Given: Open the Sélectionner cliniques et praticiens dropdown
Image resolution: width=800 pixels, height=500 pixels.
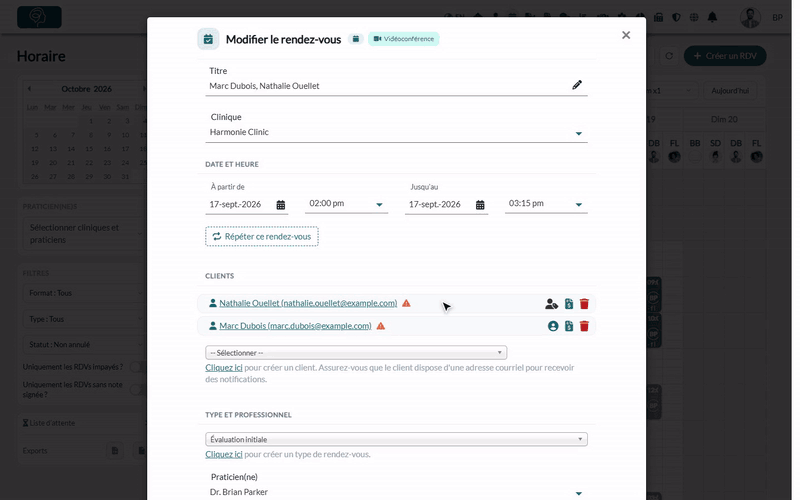Looking at the screenshot, I should point(84,234).
